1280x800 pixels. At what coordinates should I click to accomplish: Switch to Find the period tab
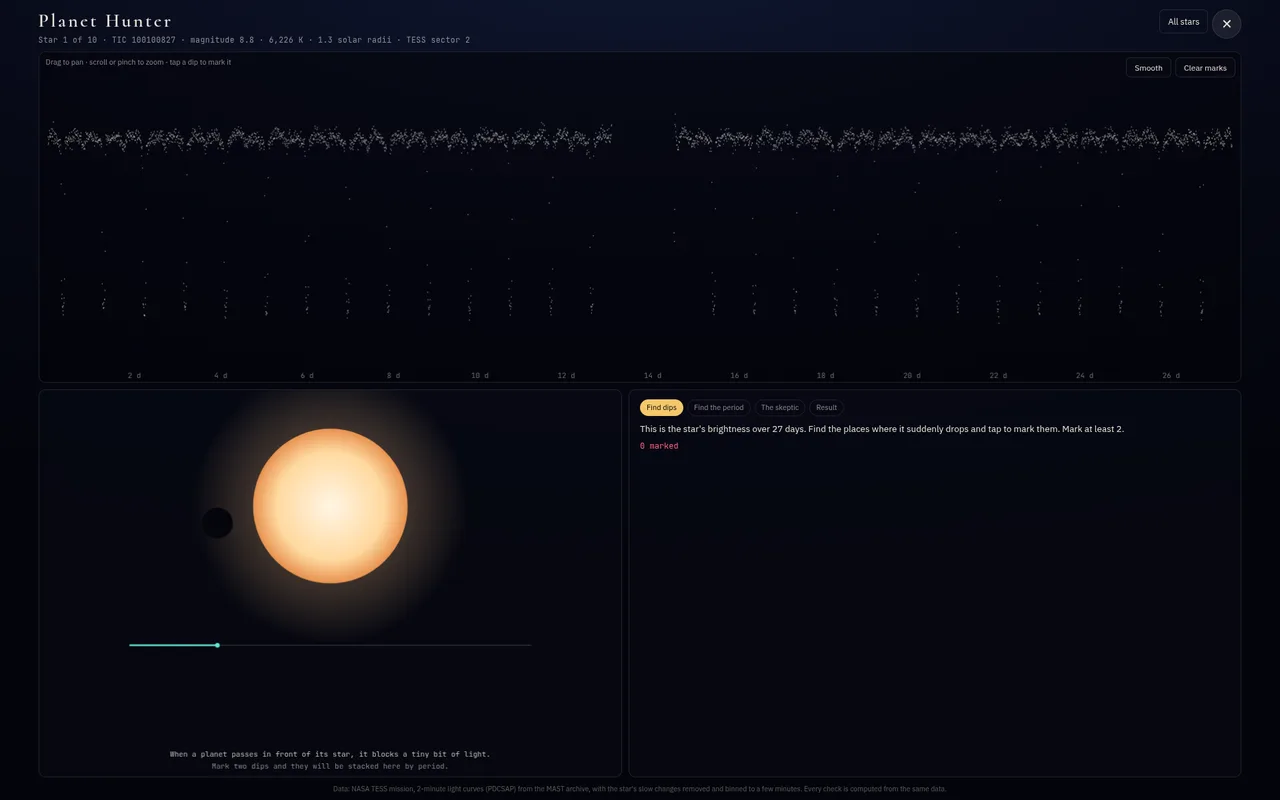719,408
